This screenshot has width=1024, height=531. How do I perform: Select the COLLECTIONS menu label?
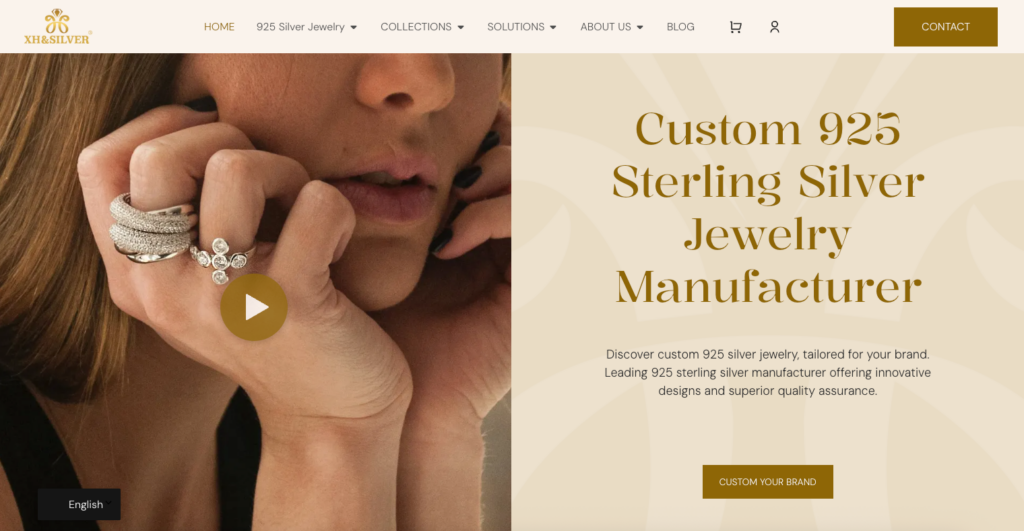pyautogui.click(x=416, y=27)
